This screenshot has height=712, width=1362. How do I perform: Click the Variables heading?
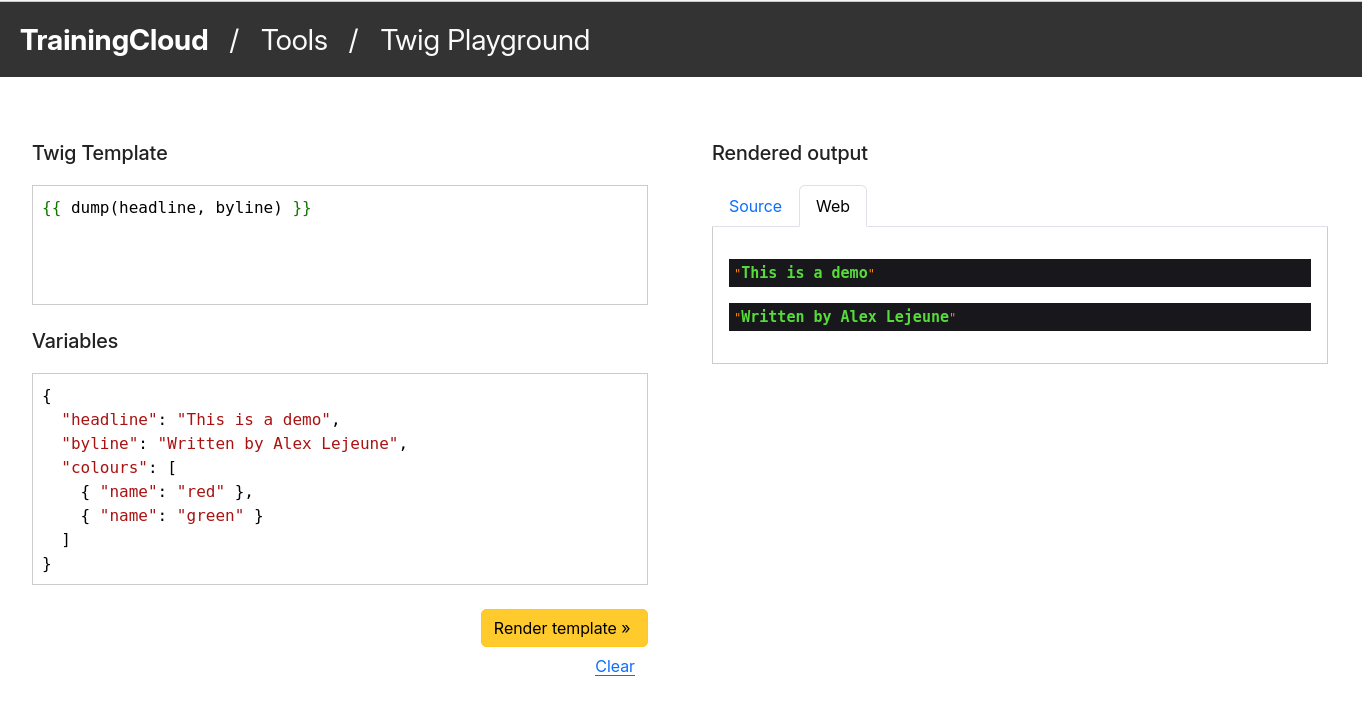[x=75, y=341]
